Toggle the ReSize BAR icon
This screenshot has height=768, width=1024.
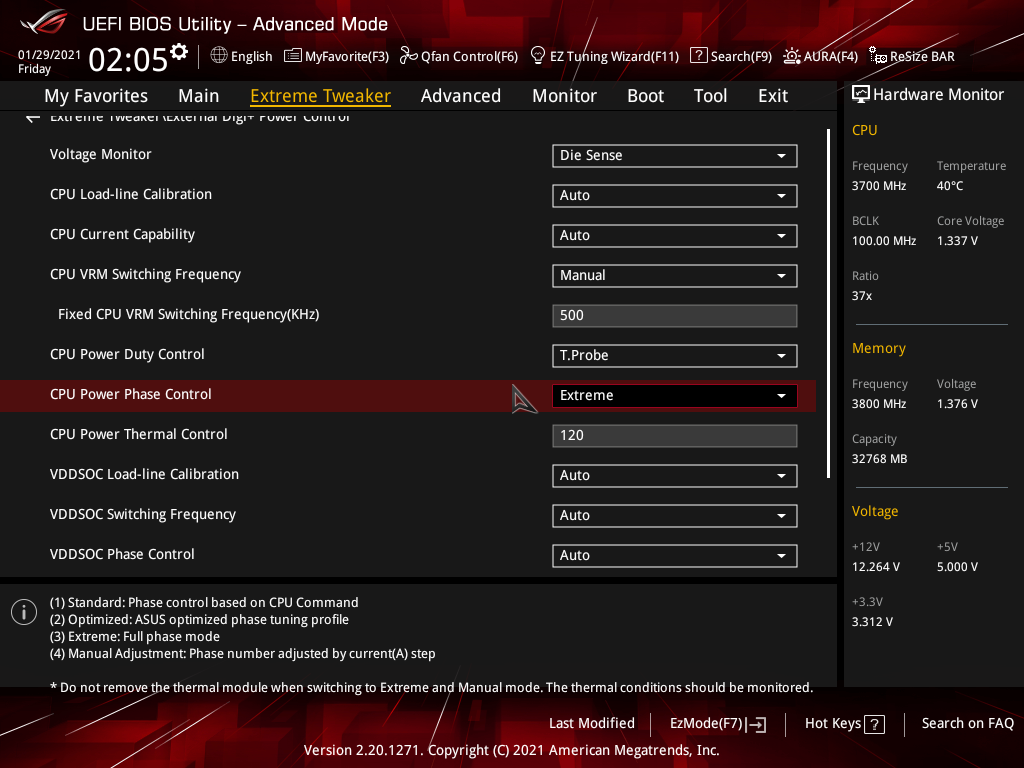pyautogui.click(x=878, y=56)
